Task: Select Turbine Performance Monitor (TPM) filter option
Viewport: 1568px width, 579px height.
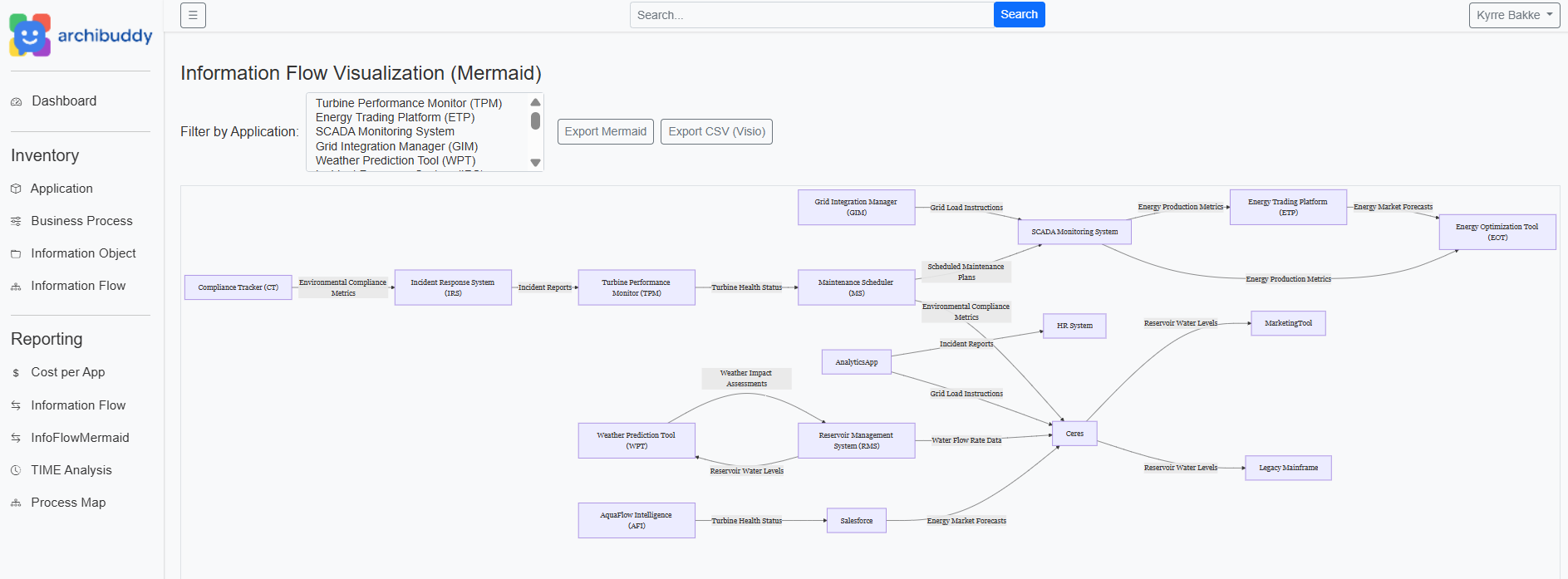Action: [x=409, y=103]
